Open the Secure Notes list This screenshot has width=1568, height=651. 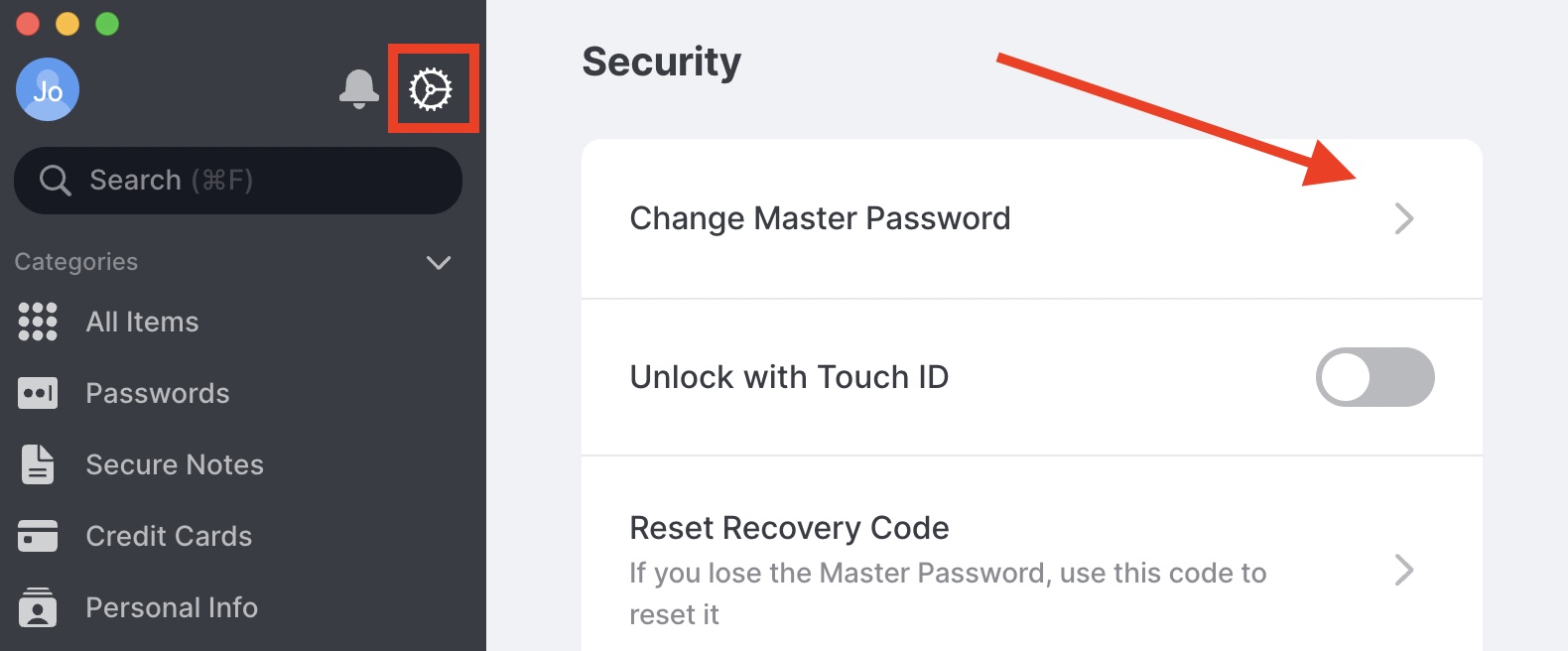[175, 464]
